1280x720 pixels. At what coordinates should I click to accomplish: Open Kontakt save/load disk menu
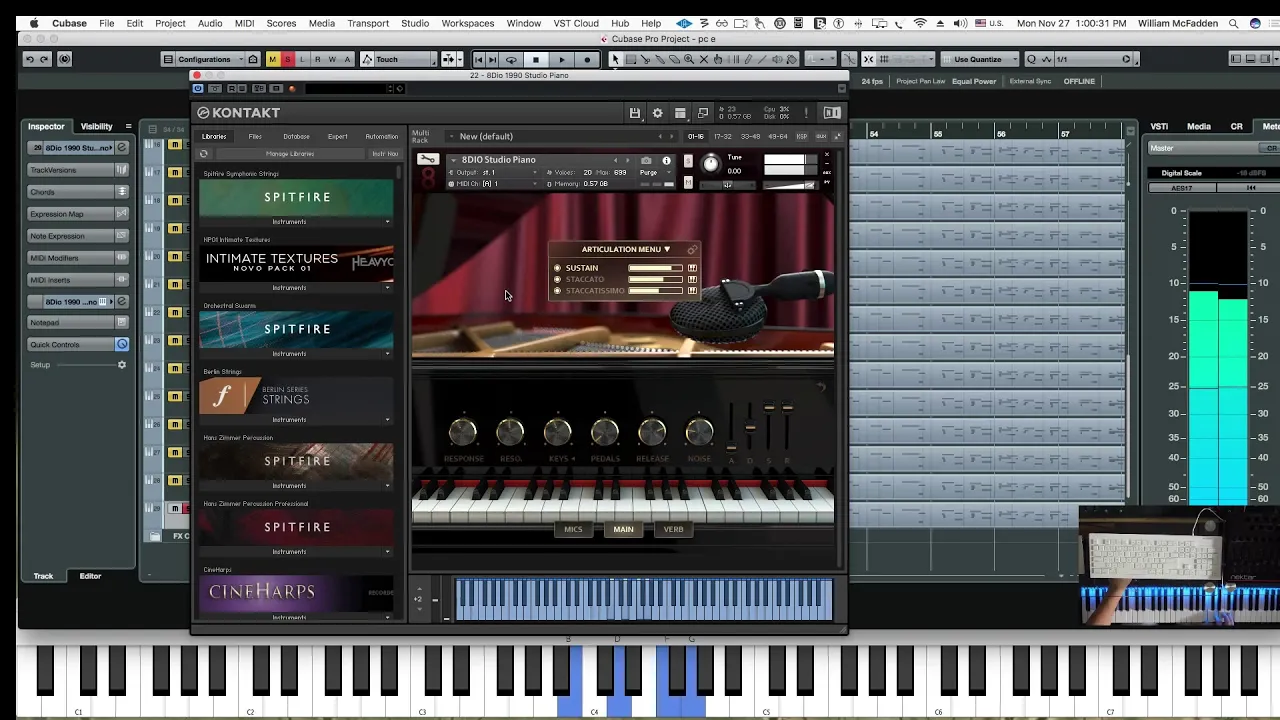coord(634,113)
